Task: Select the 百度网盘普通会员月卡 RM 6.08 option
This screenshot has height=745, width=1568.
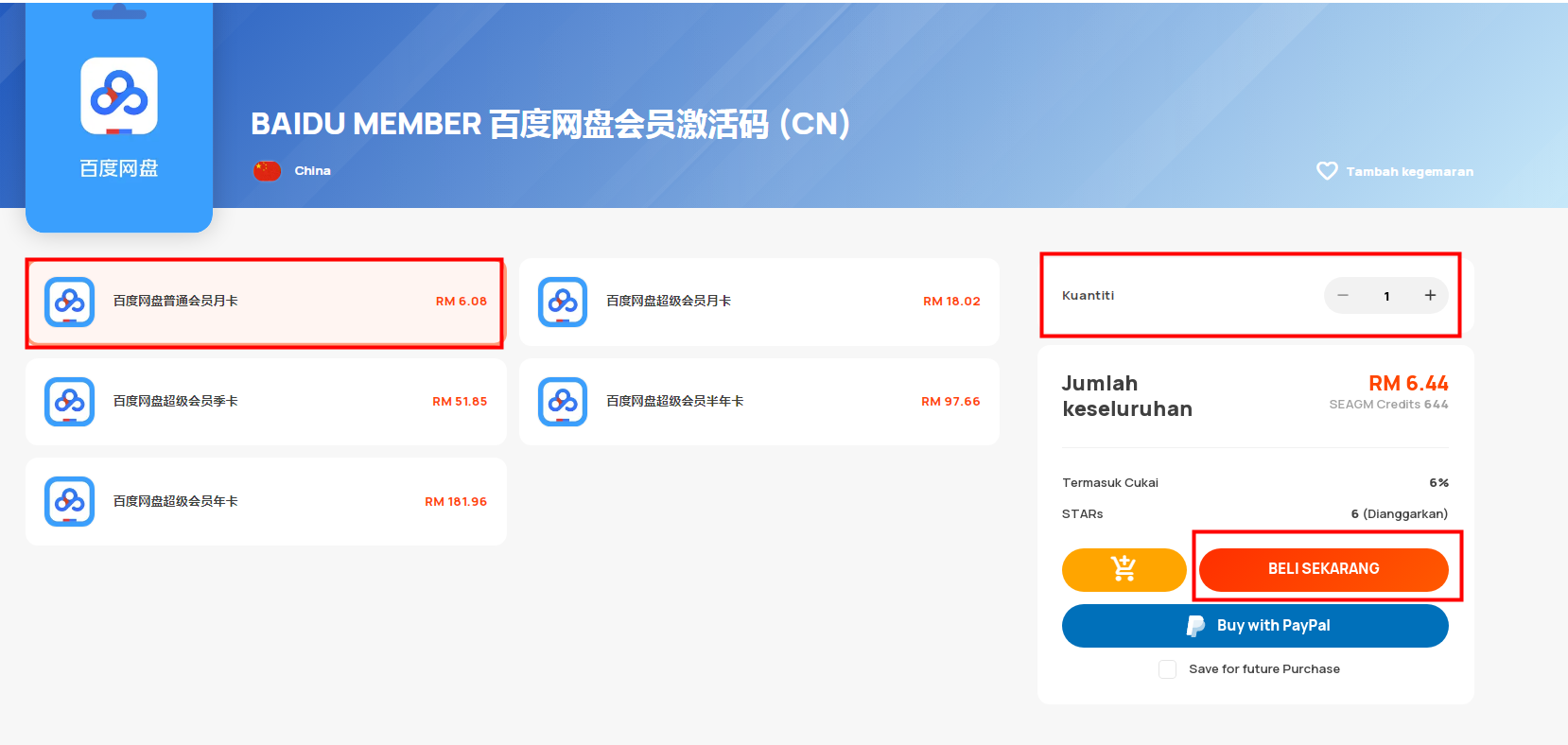Action: click(266, 302)
